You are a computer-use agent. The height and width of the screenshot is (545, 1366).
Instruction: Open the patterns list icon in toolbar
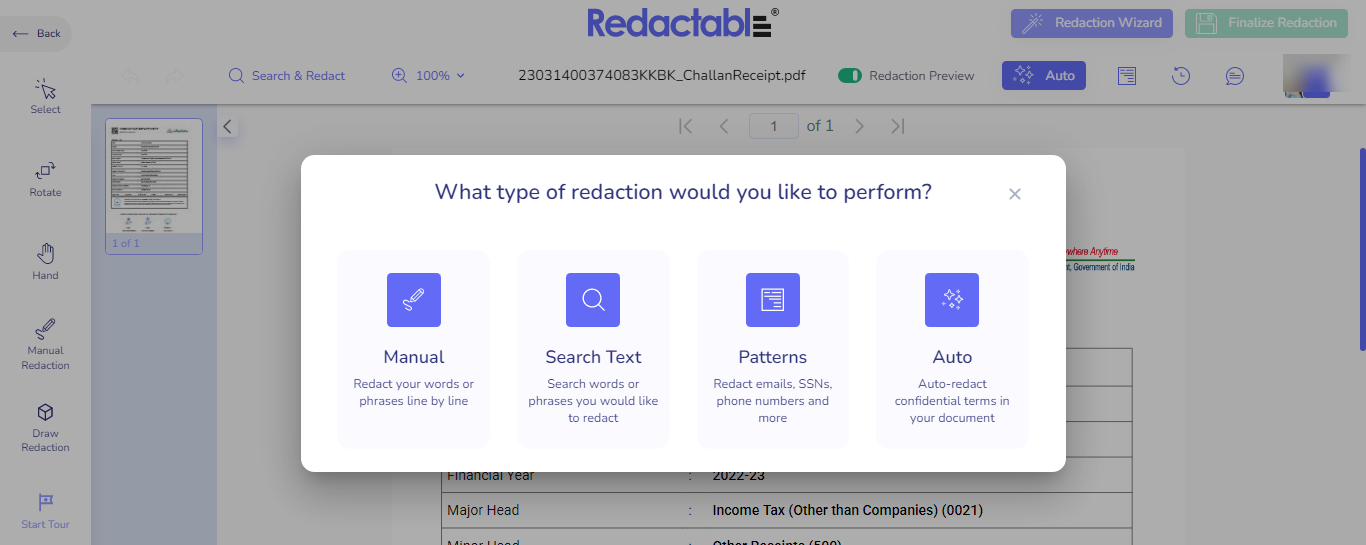[1127, 76]
